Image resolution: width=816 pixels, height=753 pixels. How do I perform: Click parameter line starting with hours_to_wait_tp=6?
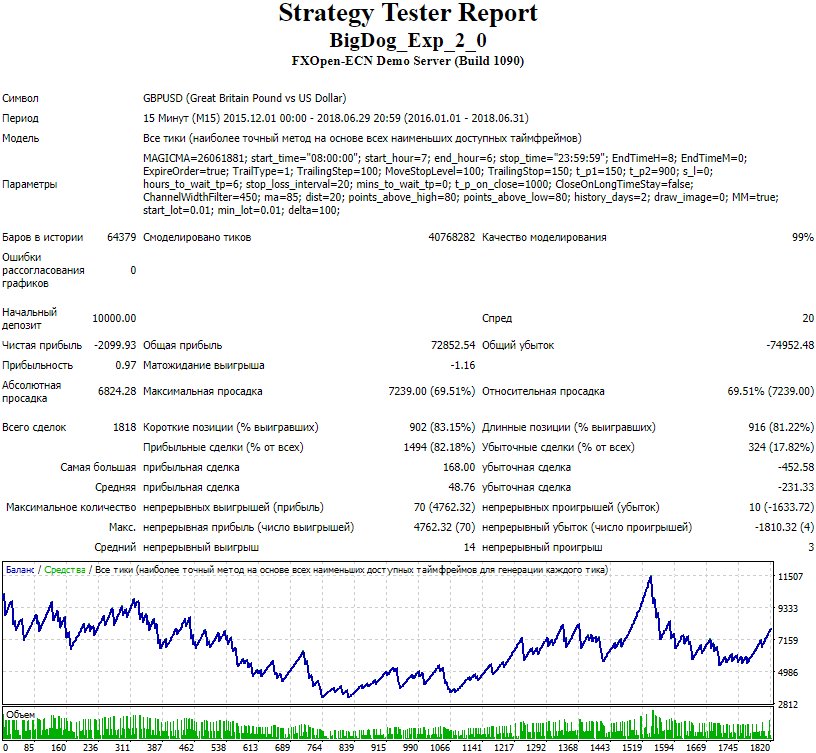(418, 184)
